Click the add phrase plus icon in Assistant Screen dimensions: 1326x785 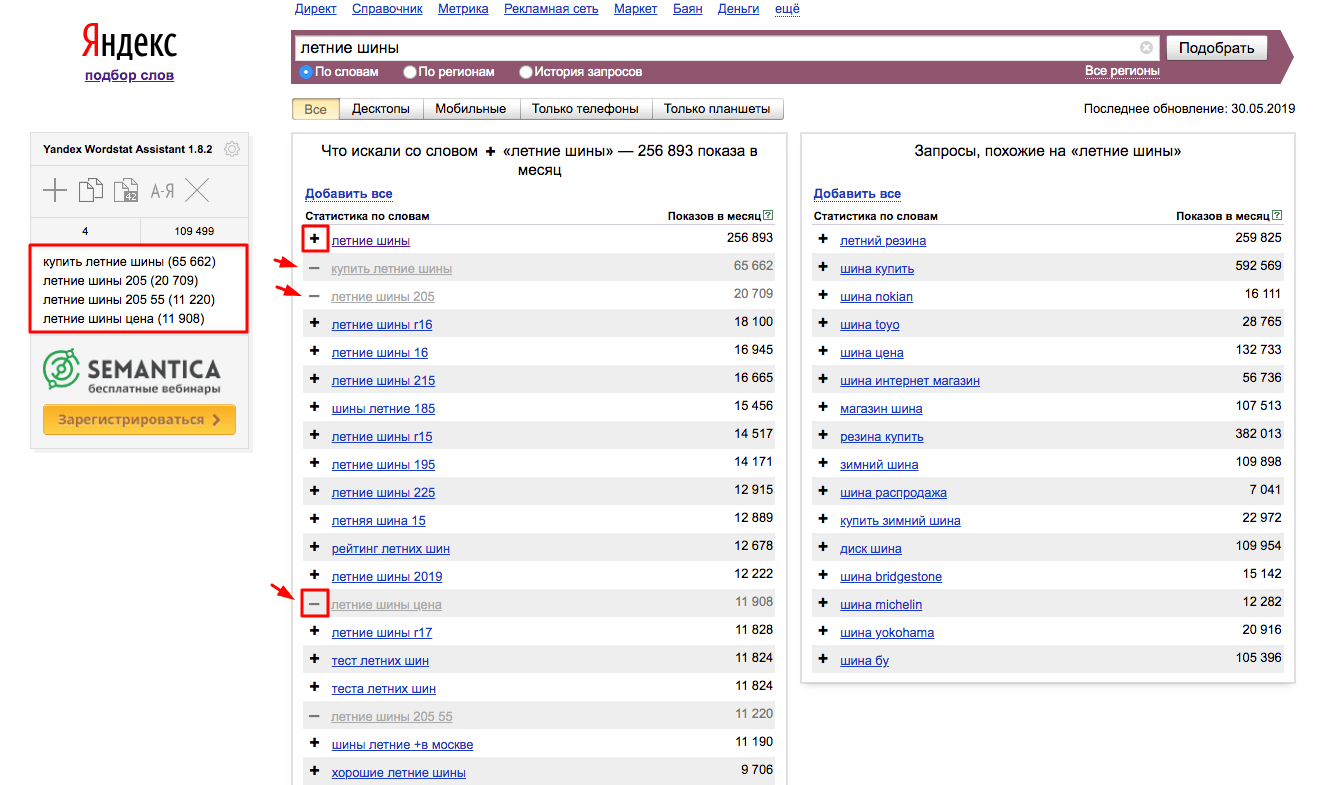click(54, 190)
